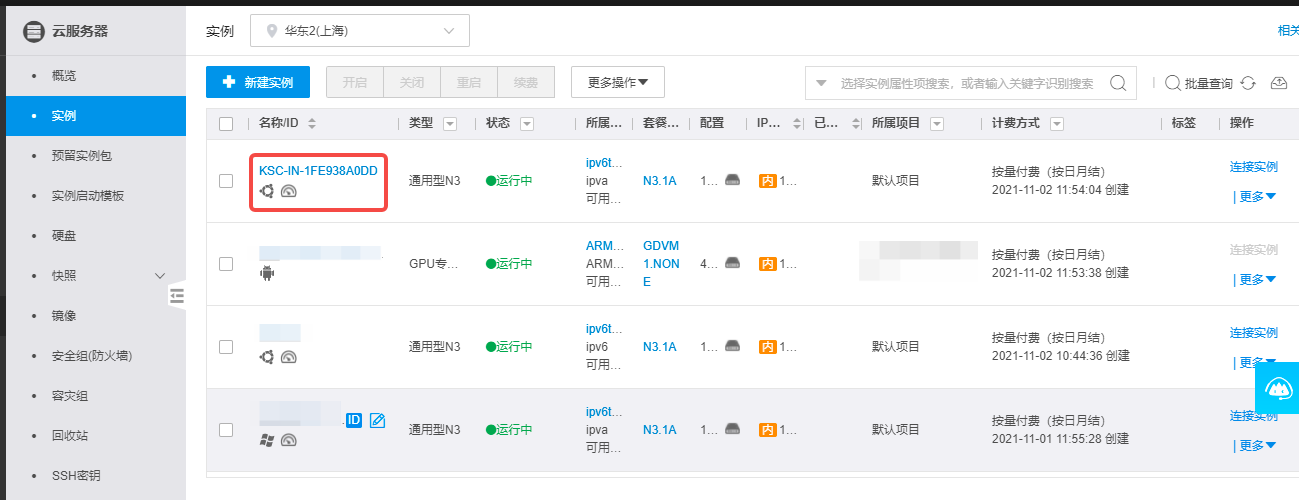Image resolution: width=1299 pixels, height=500 pixels.
Task: Click the monitoring gauge icon under KSC-IN-1FE938A0DD
Action: point(289,191)
